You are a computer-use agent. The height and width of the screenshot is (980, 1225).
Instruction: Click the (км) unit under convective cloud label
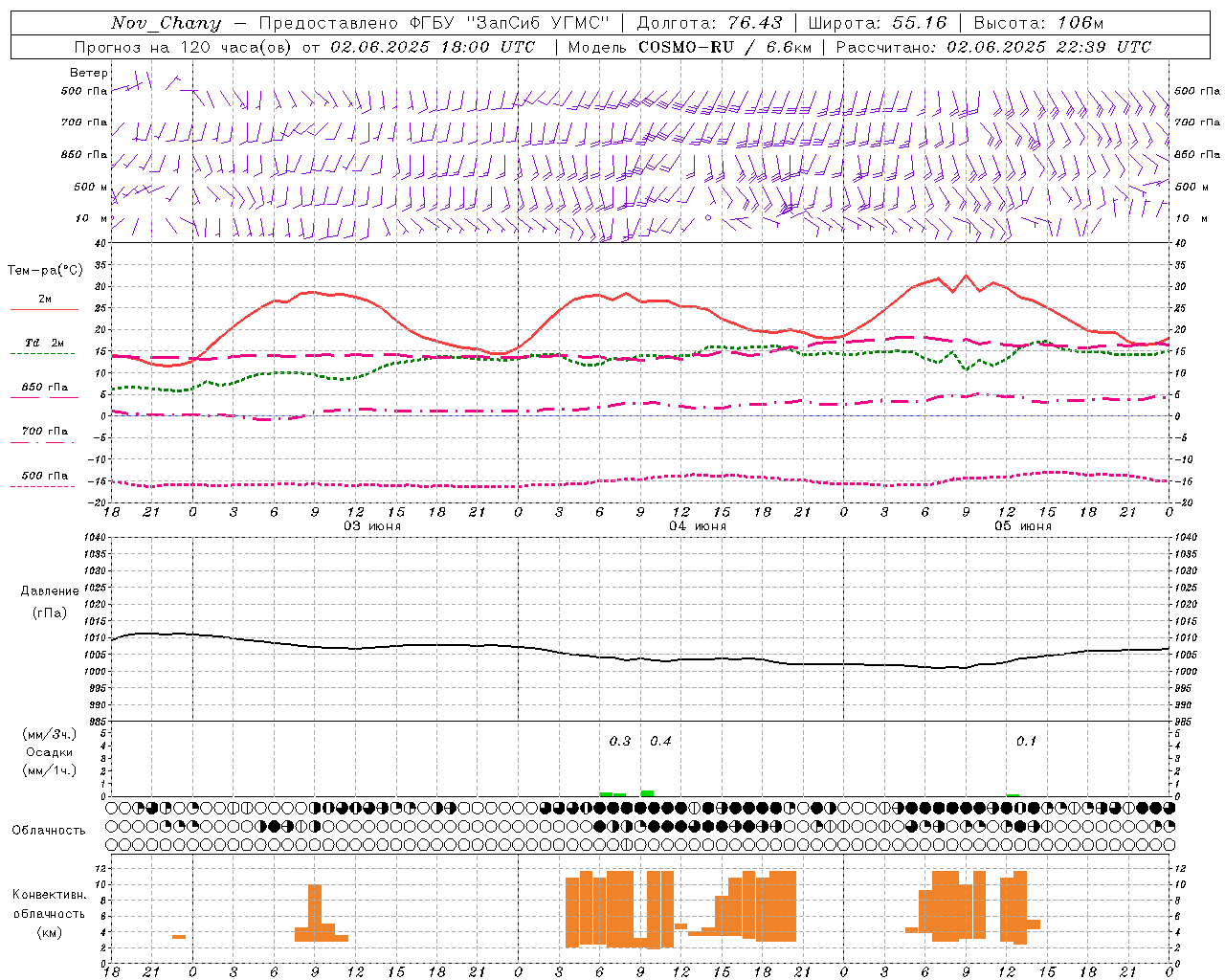coord(49,932)
